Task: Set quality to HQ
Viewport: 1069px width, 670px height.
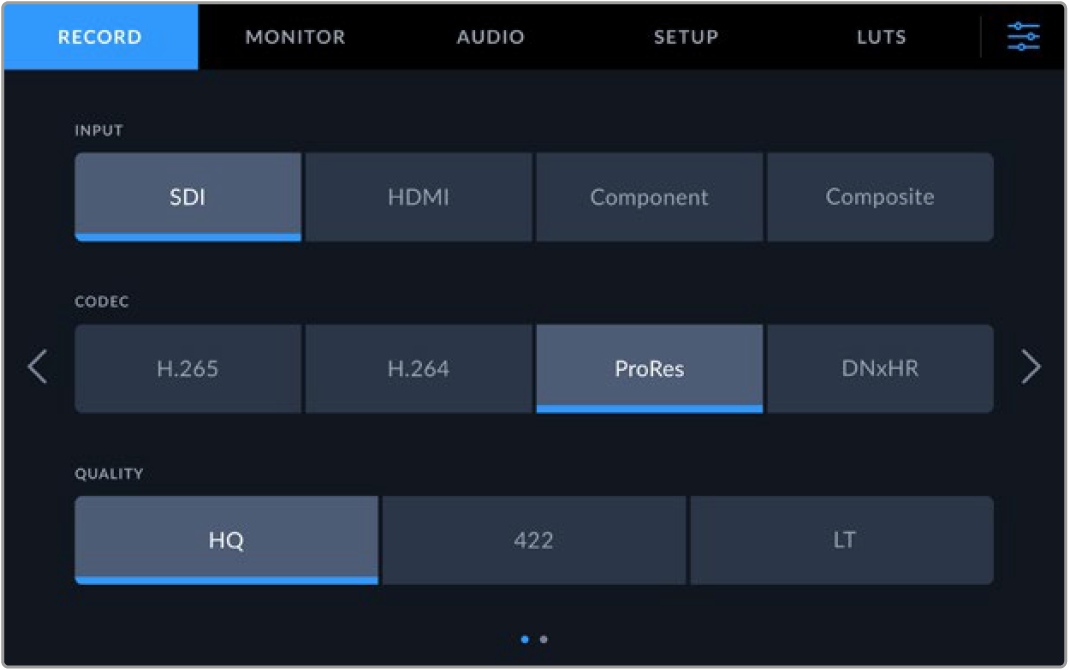Action: [226, 540]
